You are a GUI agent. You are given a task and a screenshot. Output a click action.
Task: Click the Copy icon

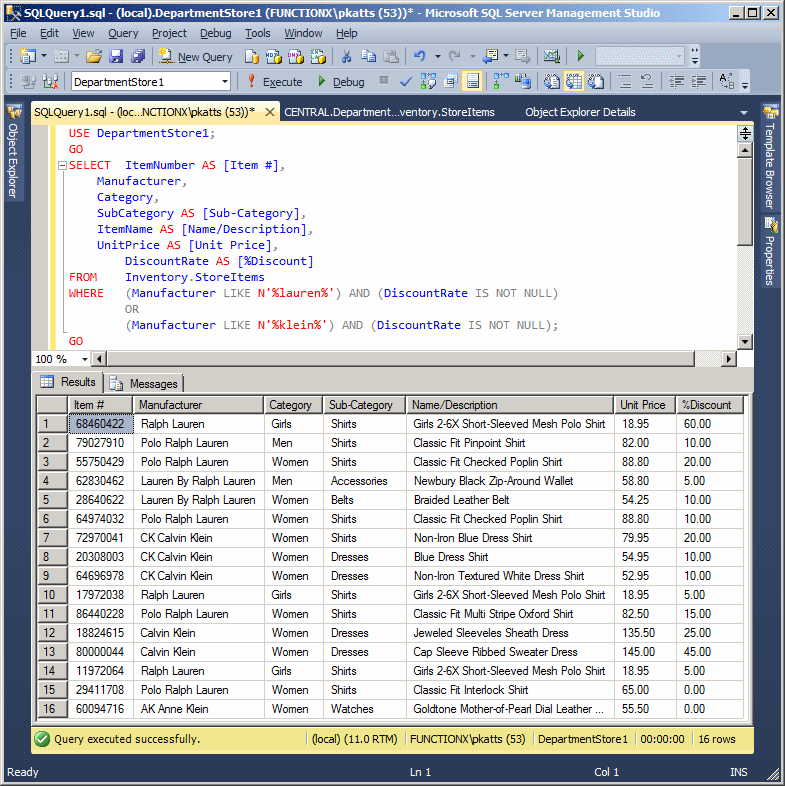pyautogui.click(x=368, y=56)
